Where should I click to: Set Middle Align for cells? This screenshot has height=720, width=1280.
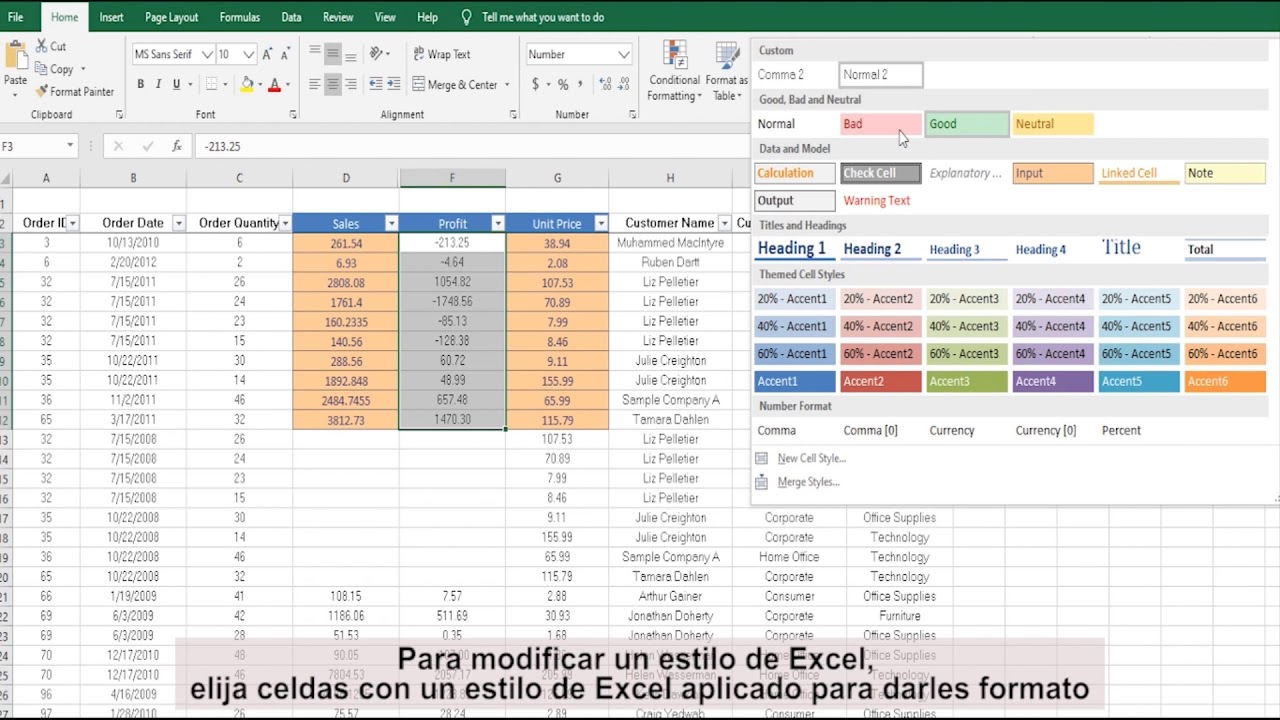click(x=333, y=54)
